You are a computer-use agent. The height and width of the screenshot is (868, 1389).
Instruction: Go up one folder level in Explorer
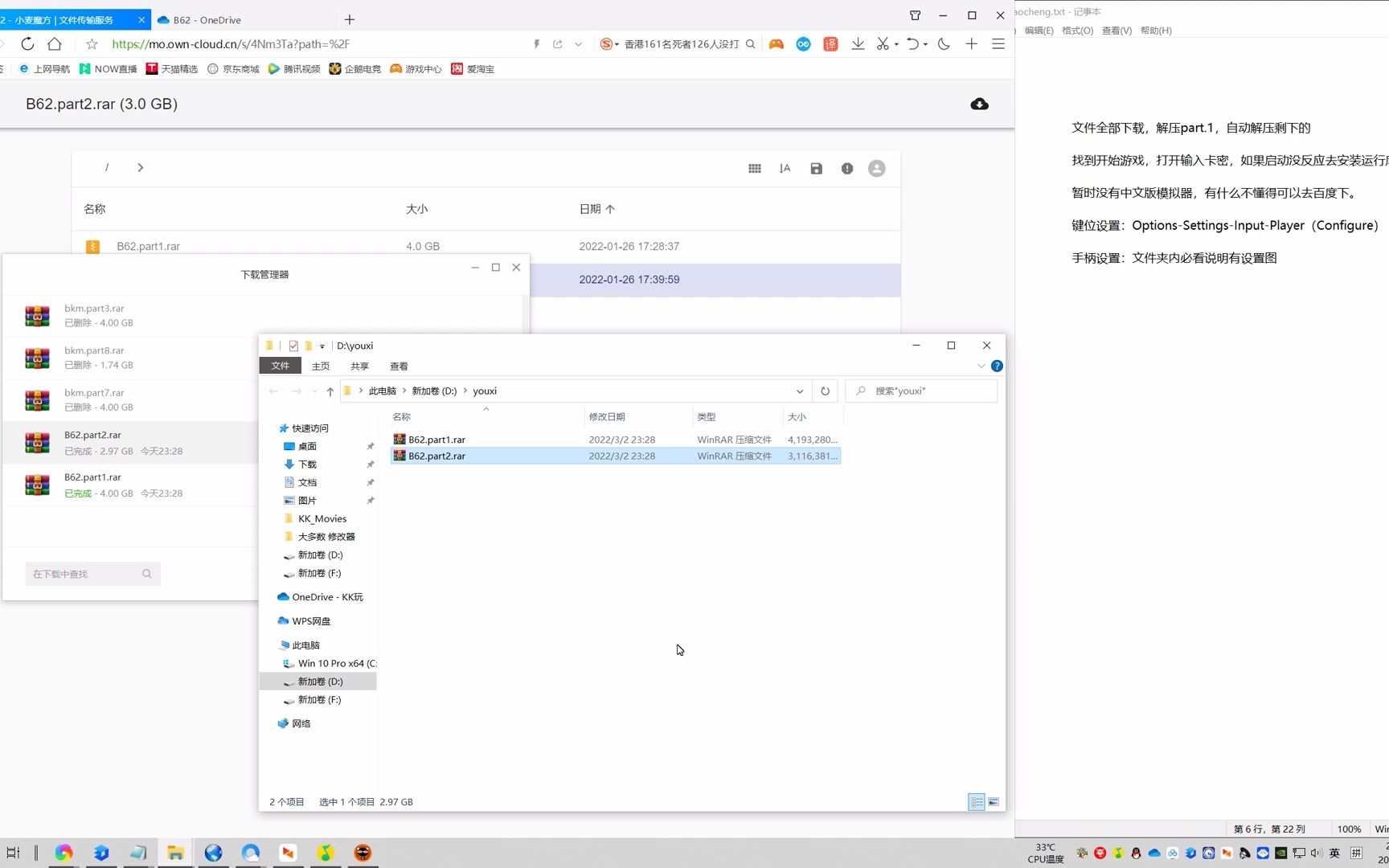(x=330, y=391)
